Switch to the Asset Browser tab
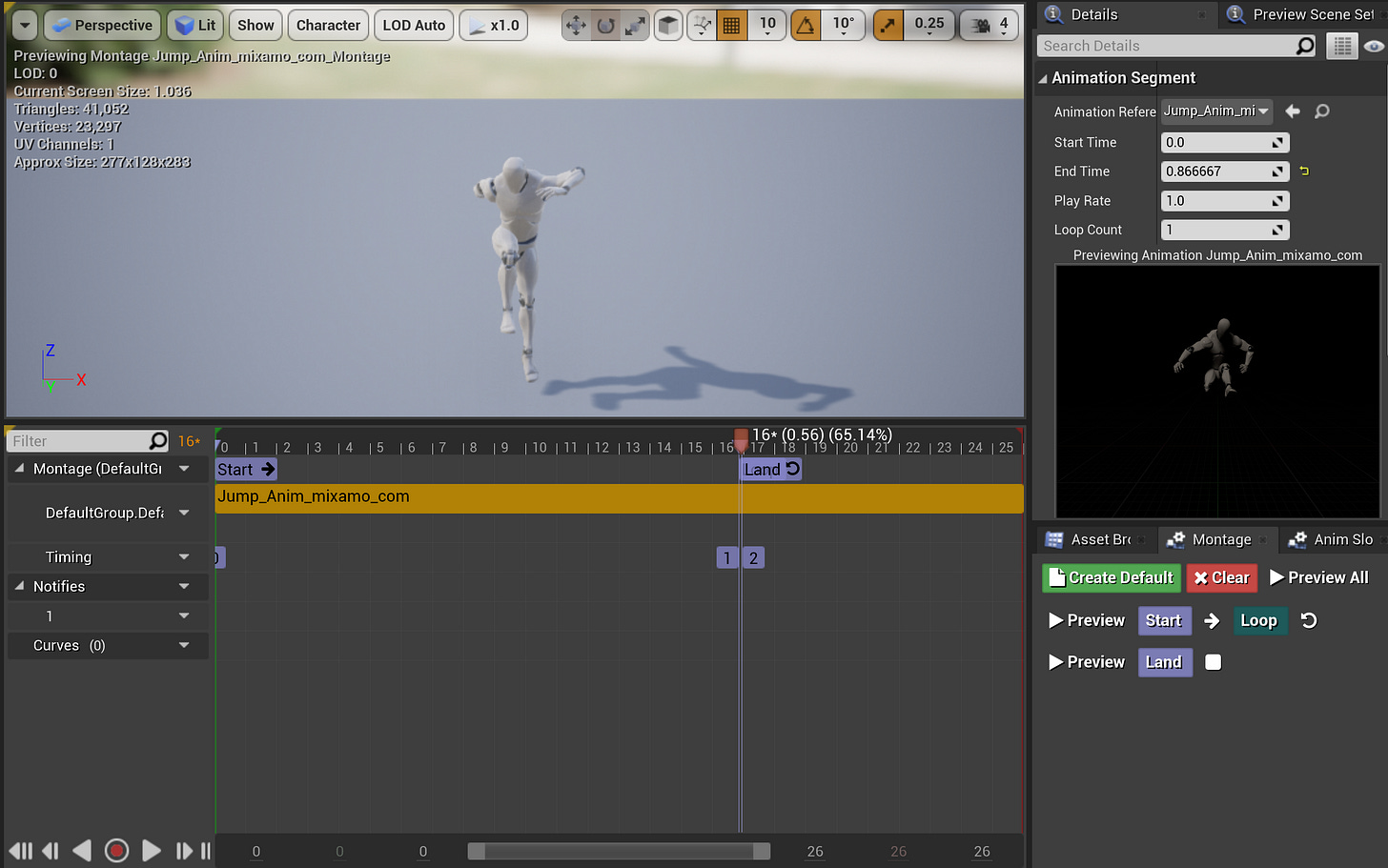 click(1092, 539)
